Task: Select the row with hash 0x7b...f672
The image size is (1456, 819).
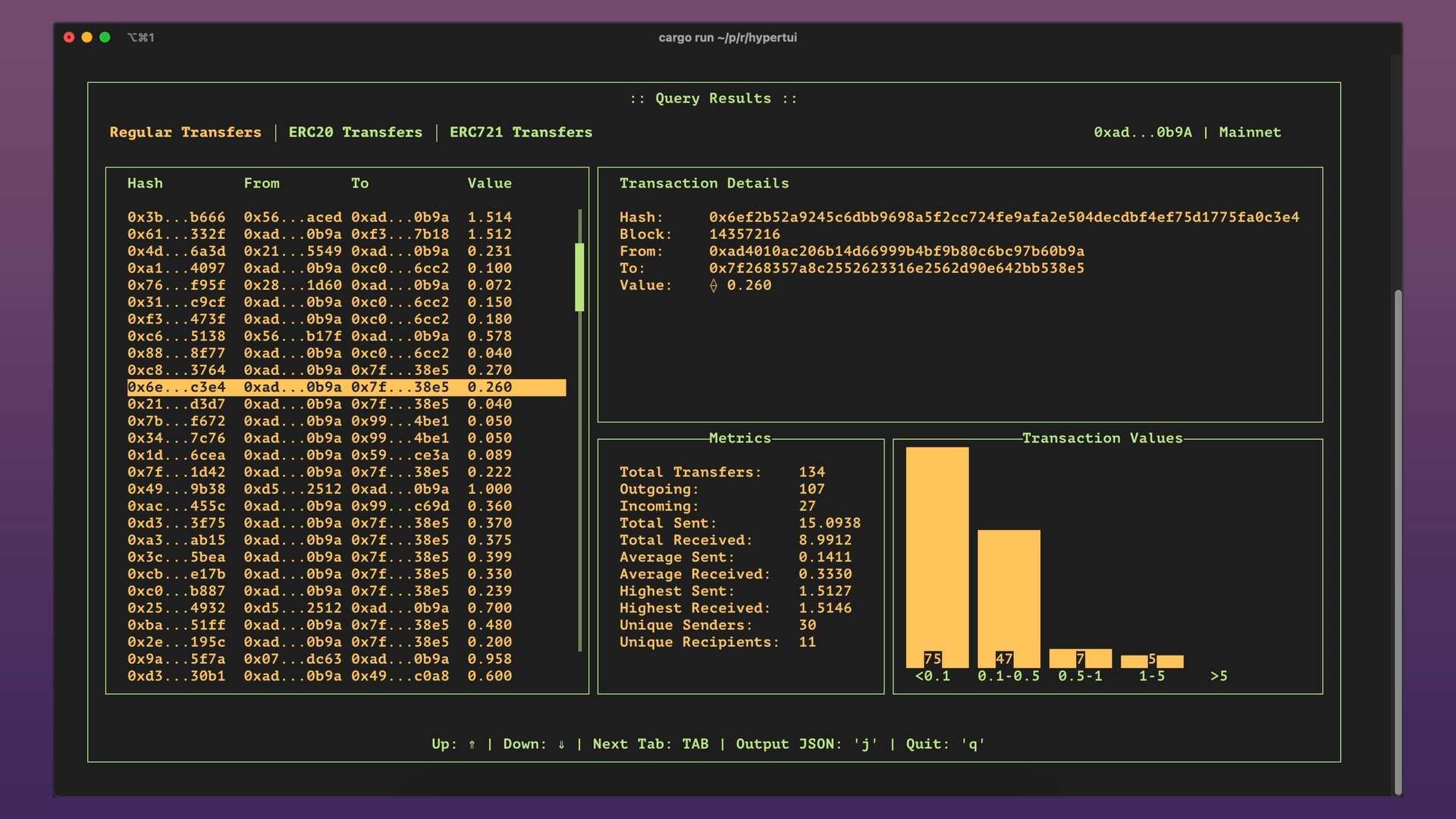Action: (347, 421)
